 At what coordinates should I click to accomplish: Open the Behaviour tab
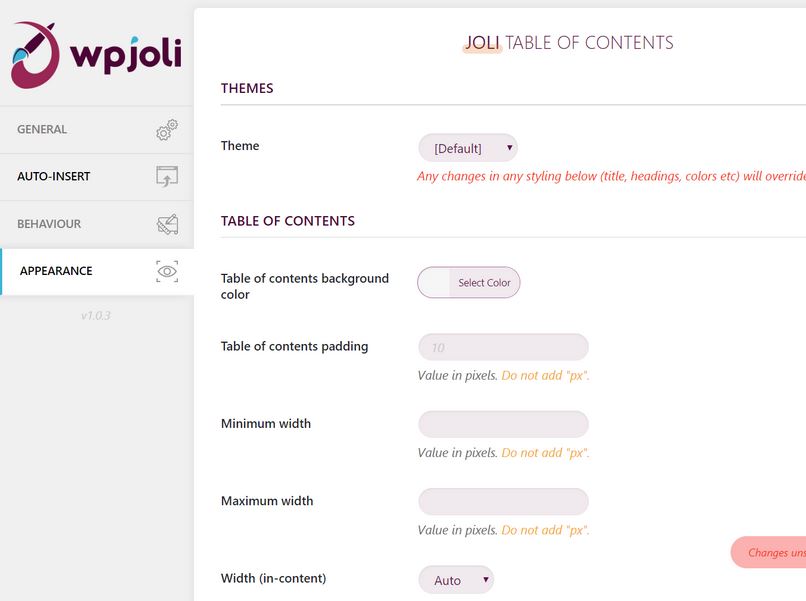[x=97, y=224]
